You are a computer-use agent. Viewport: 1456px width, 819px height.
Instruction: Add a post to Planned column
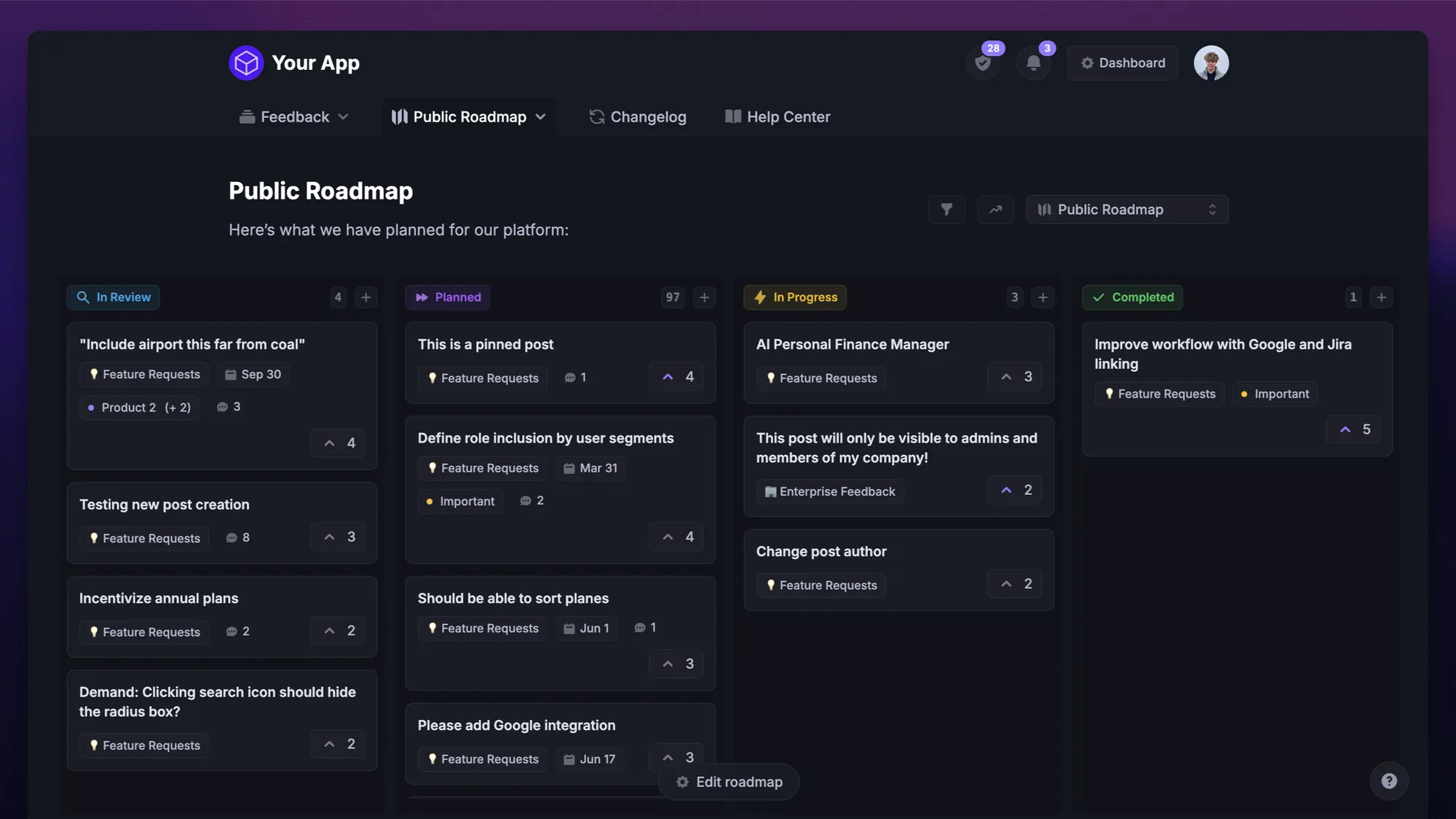tap(704, 297)
